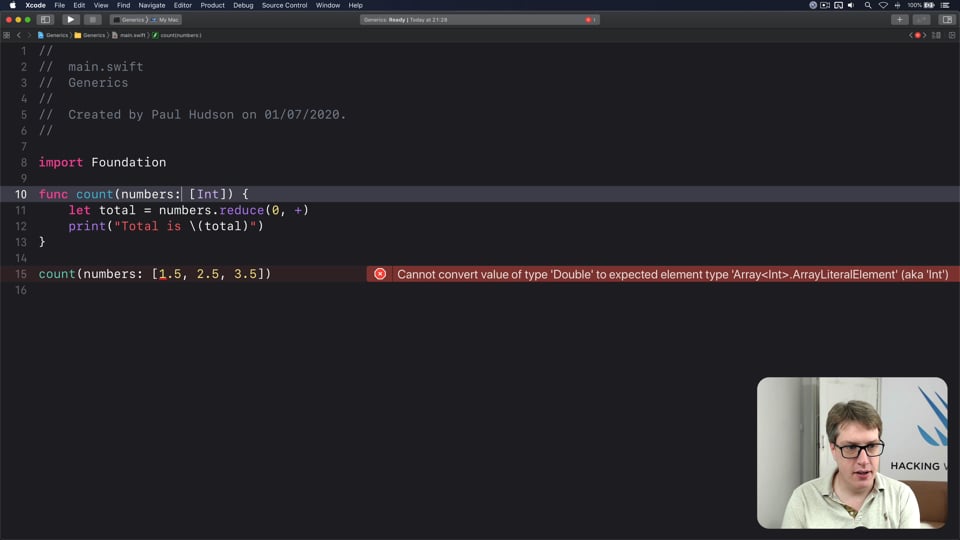Open the View menu
Viewport: 960px width, 540px height.
tap(101, 5)
